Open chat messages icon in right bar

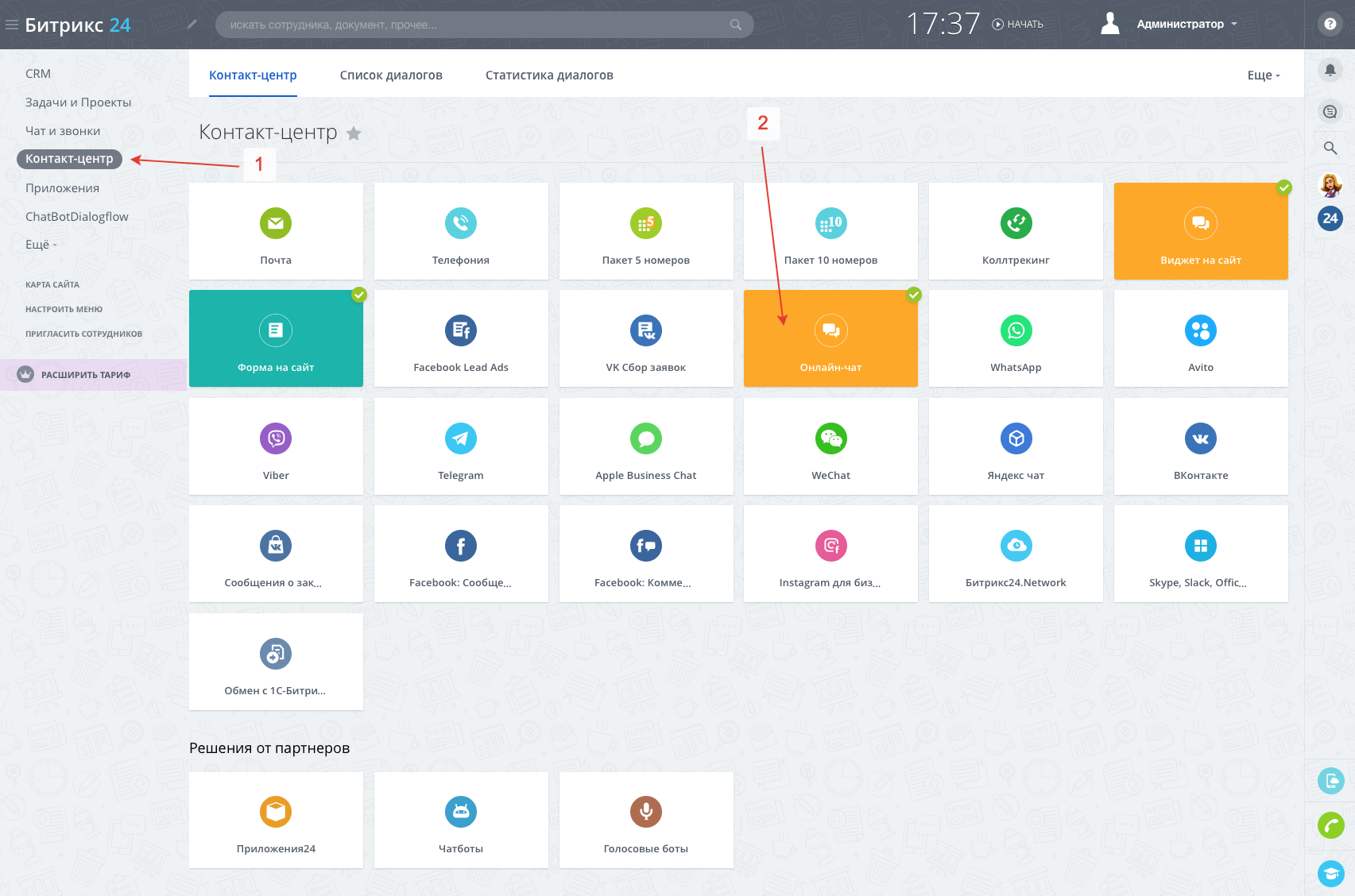[x=1330, y=111]
